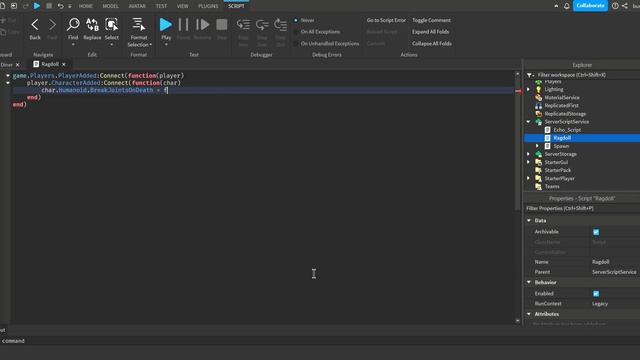640x360 pixels.
Task: Open the VIEW ribbon tab
Action: [x=182, y=6]
